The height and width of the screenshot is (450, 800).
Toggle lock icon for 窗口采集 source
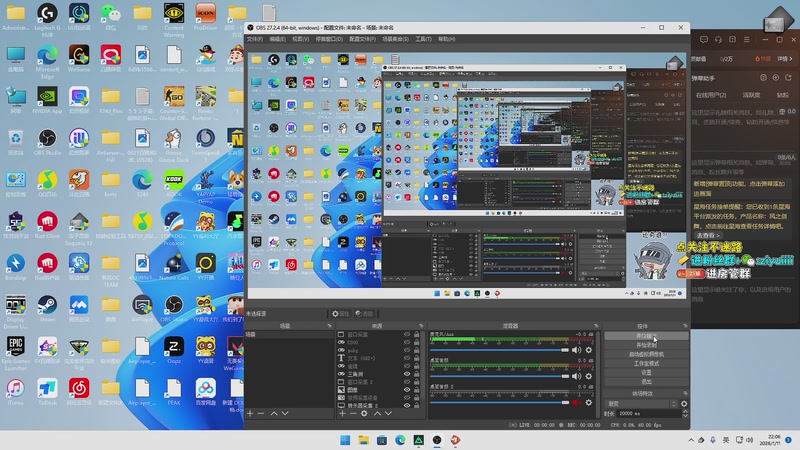pyautogui.click(x=418, y=336)
